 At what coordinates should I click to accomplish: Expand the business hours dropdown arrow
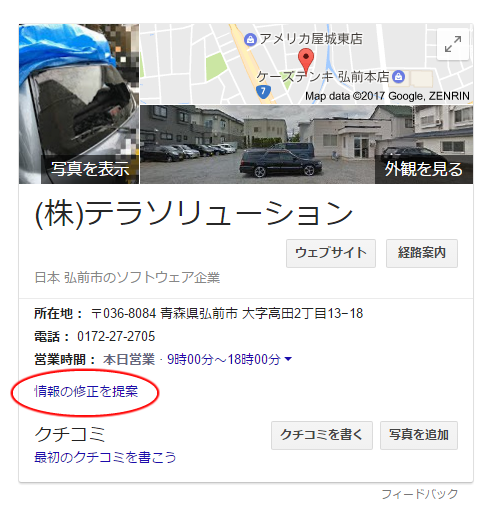tap(288, 359)
